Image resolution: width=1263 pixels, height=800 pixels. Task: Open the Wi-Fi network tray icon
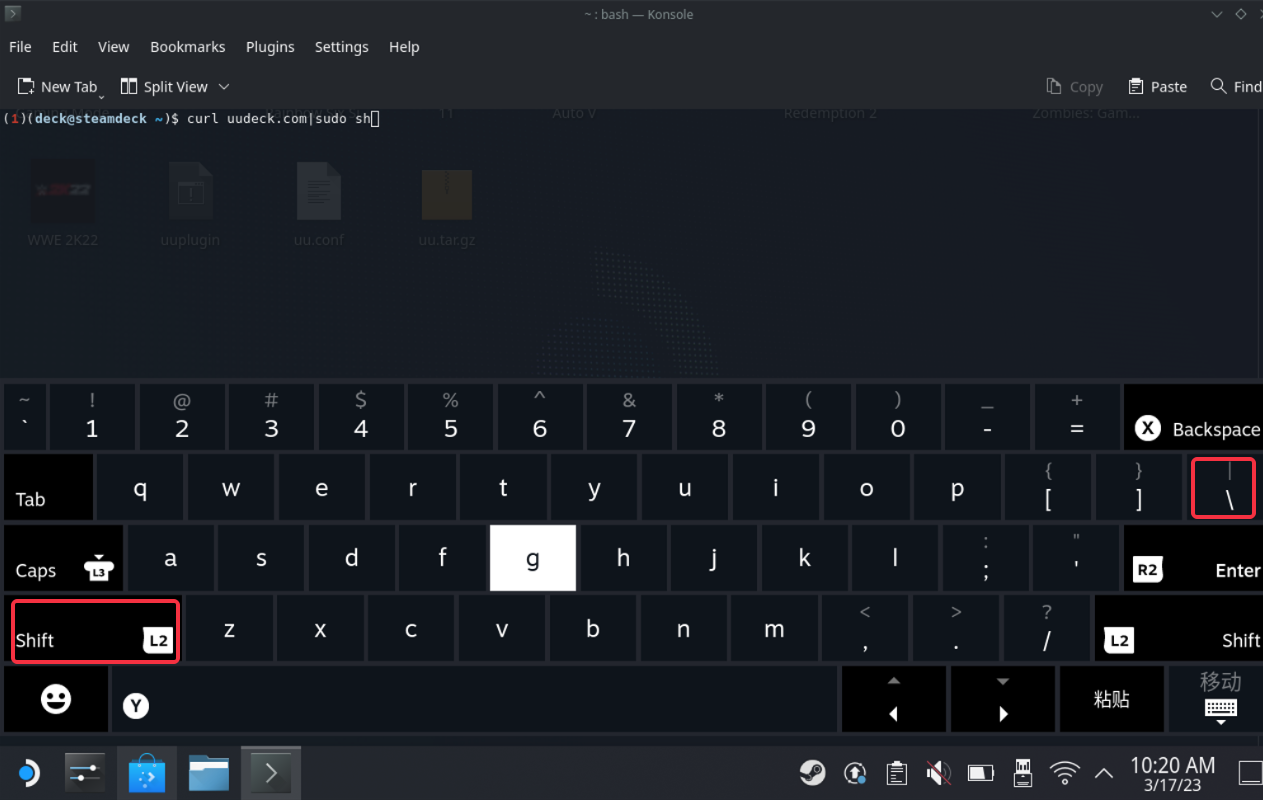coord(1065,773)
